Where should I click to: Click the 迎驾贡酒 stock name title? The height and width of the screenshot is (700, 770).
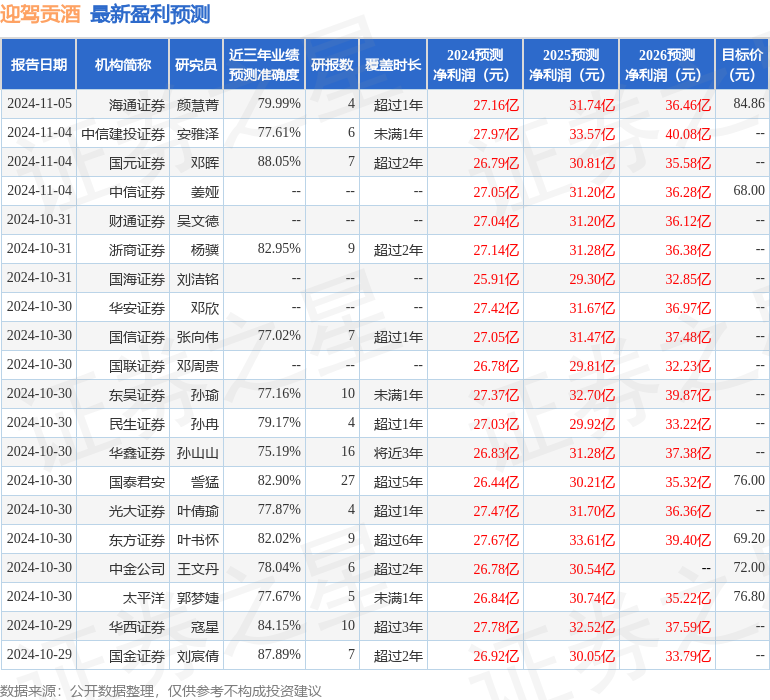click(x=41, y=14)
